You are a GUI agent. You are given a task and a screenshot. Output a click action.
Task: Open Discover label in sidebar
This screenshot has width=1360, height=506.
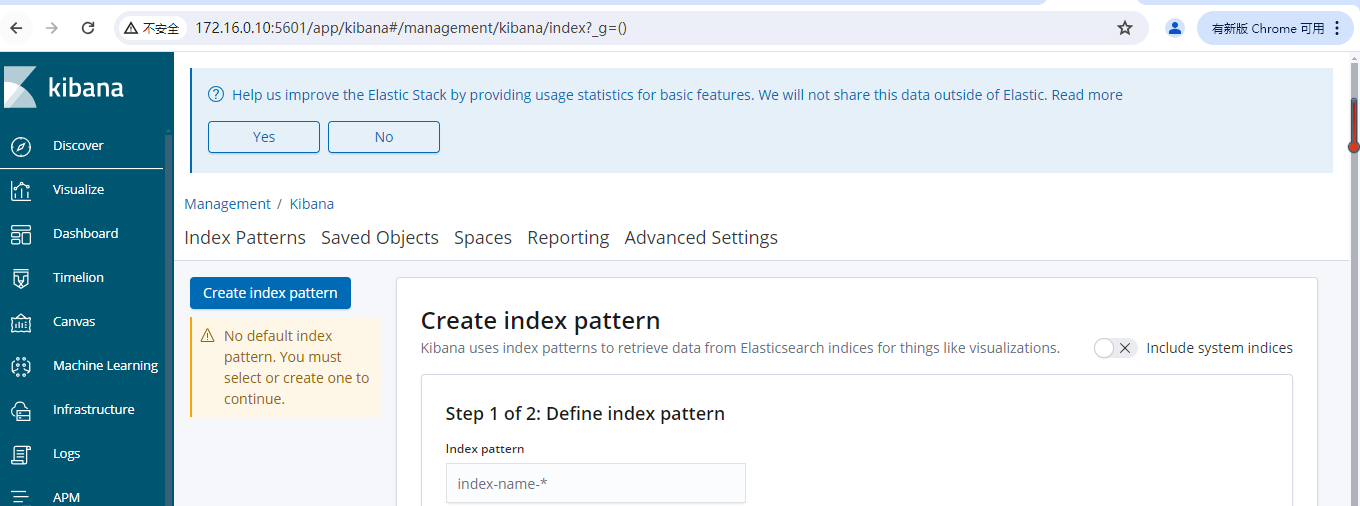[78, 146]
